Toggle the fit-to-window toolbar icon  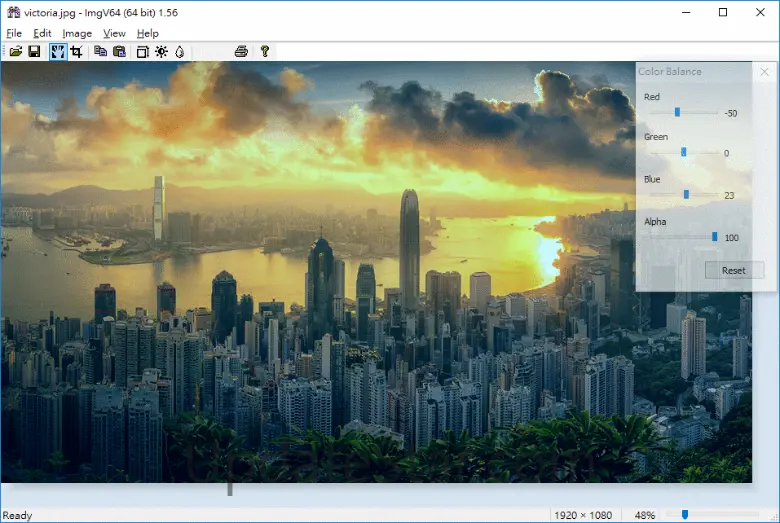tap(58, 51)
